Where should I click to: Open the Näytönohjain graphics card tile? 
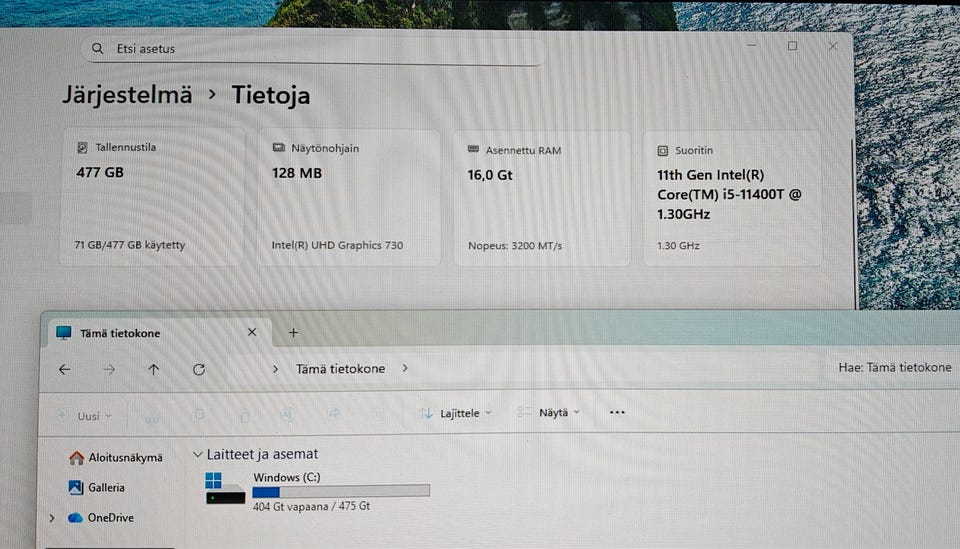coord(348,198)
